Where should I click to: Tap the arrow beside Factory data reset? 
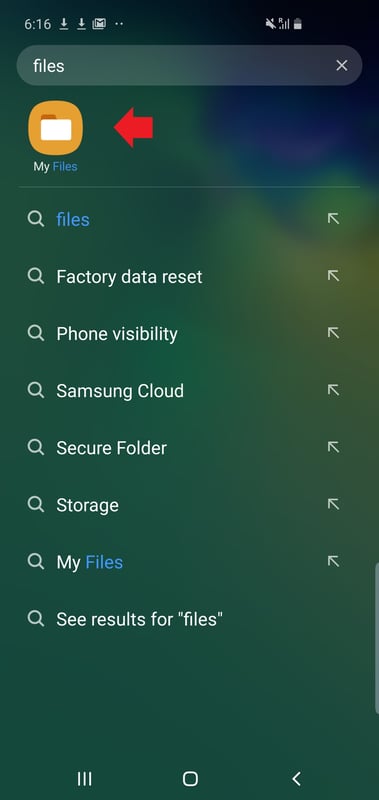[333, 277]
